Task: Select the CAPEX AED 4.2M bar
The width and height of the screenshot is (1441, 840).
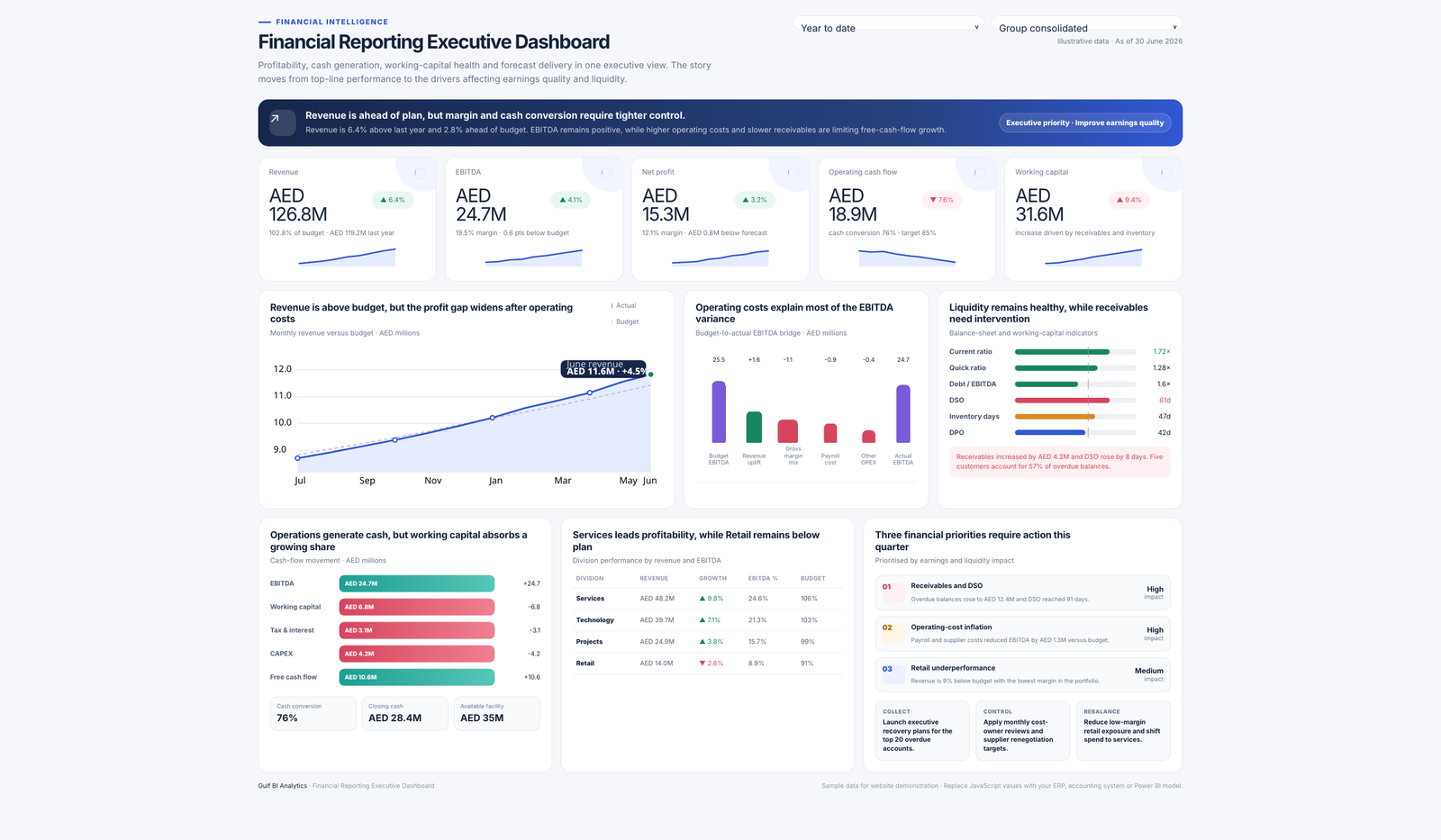Action: pos(417,654)
